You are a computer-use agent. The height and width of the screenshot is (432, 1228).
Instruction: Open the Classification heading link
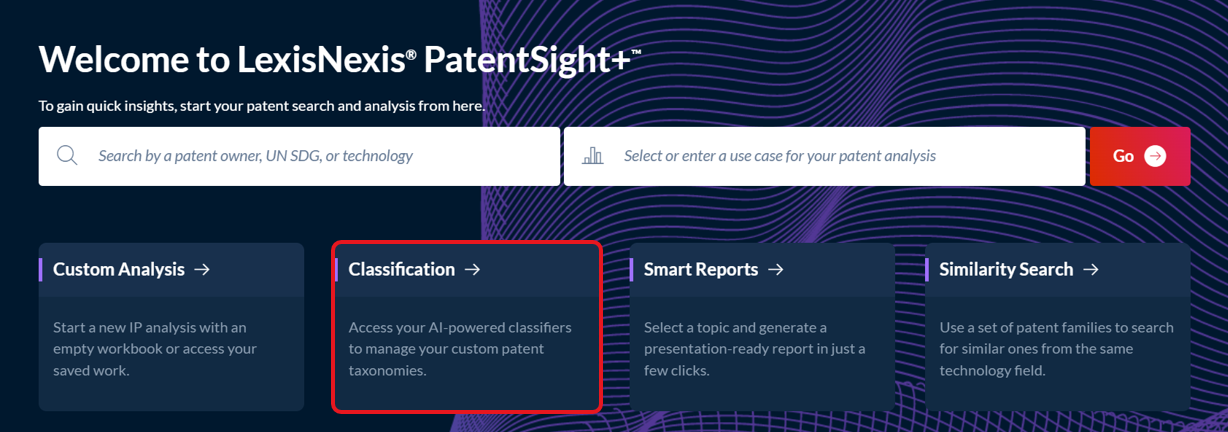pyautogui.click(x=401, y=269)
